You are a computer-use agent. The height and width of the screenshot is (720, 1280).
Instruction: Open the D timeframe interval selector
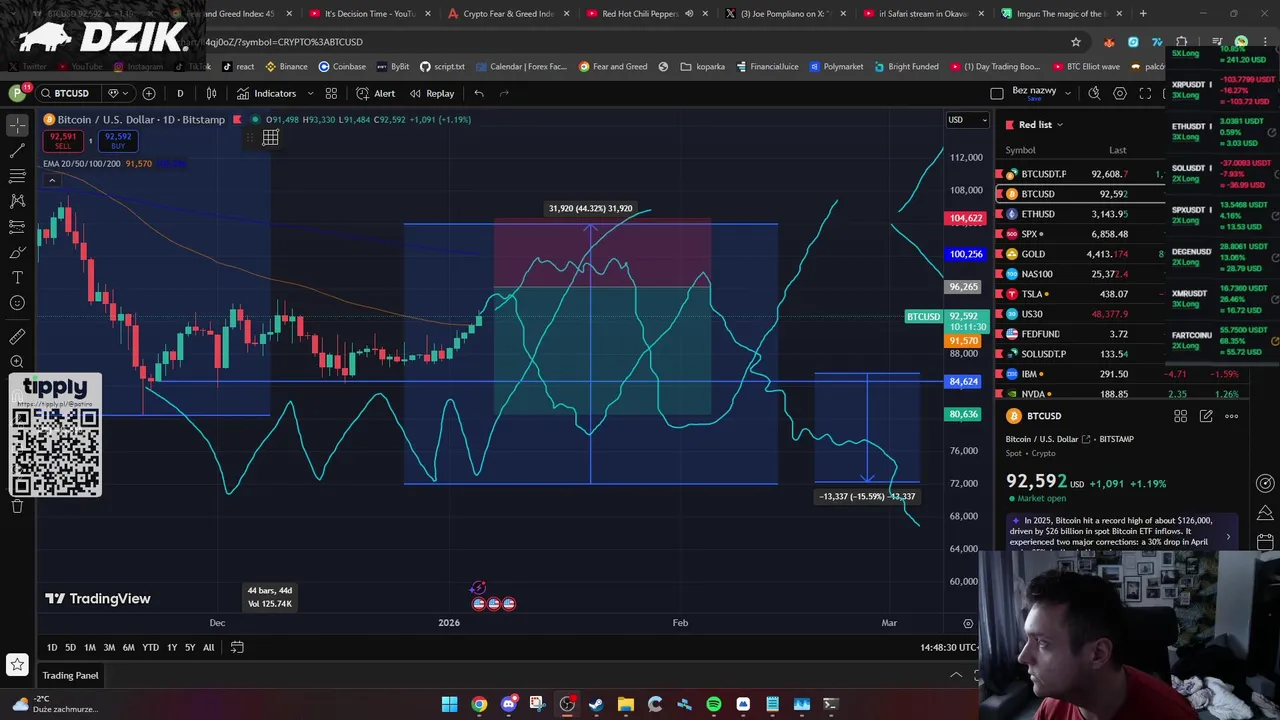[x=180, y=93]
